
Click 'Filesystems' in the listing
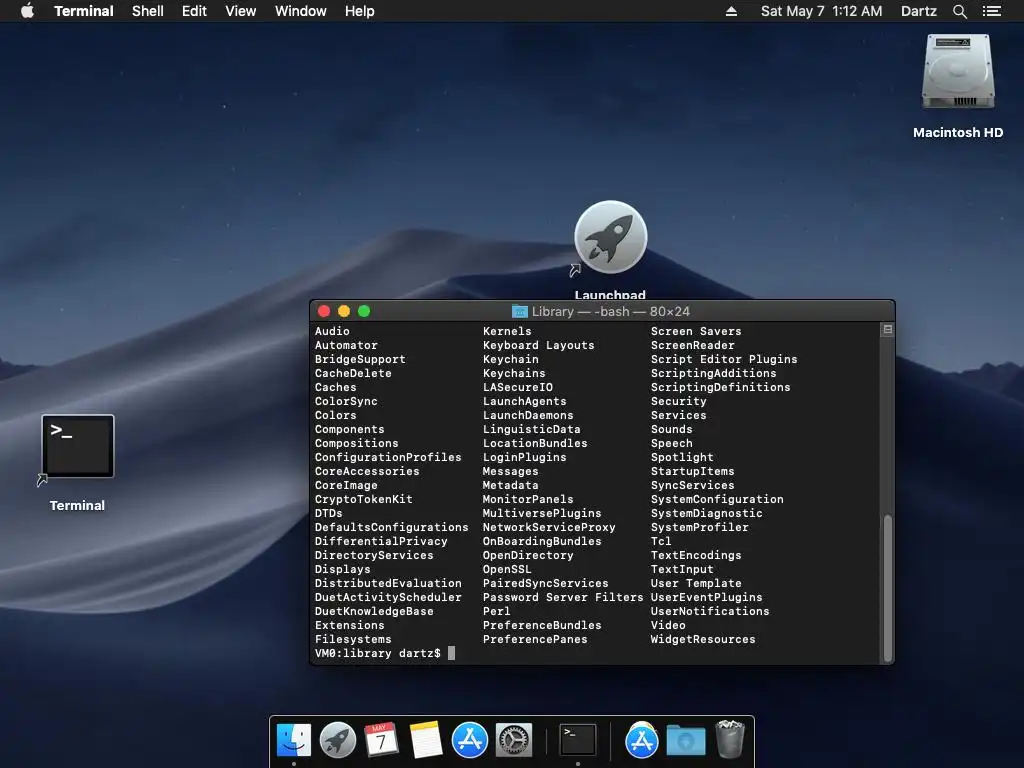353,639
